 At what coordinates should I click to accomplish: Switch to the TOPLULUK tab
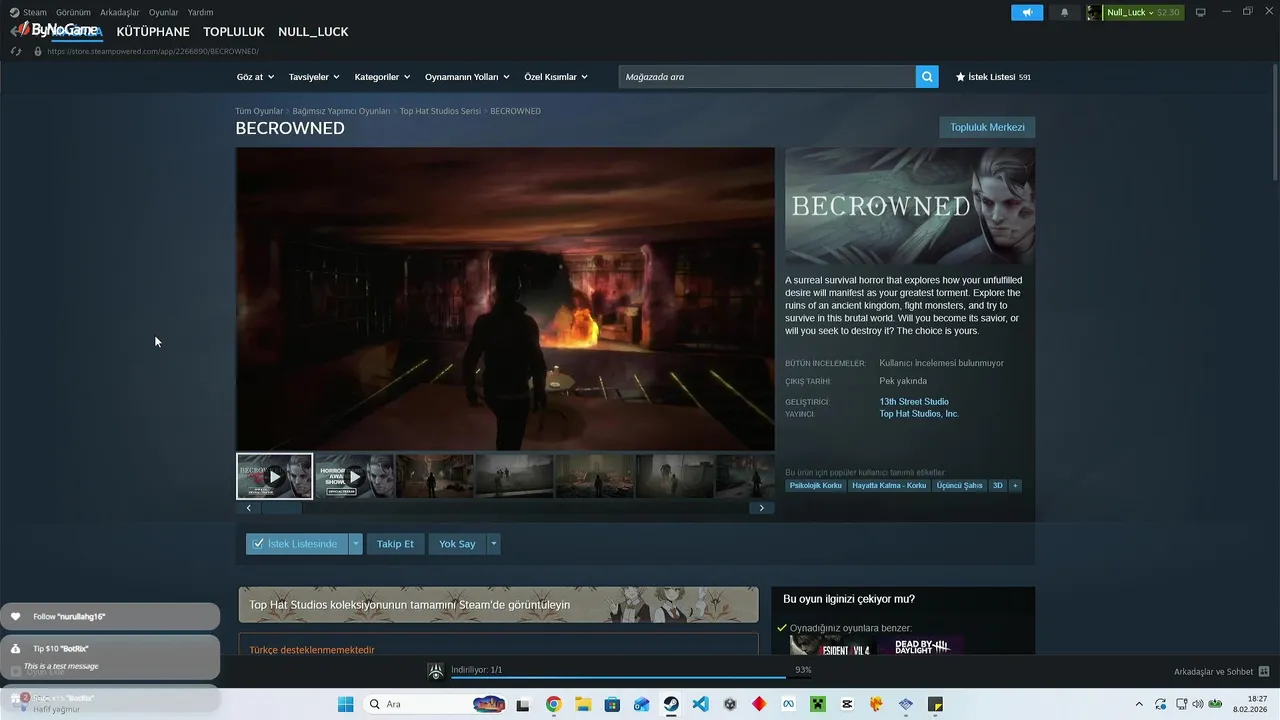pos(234,31)
